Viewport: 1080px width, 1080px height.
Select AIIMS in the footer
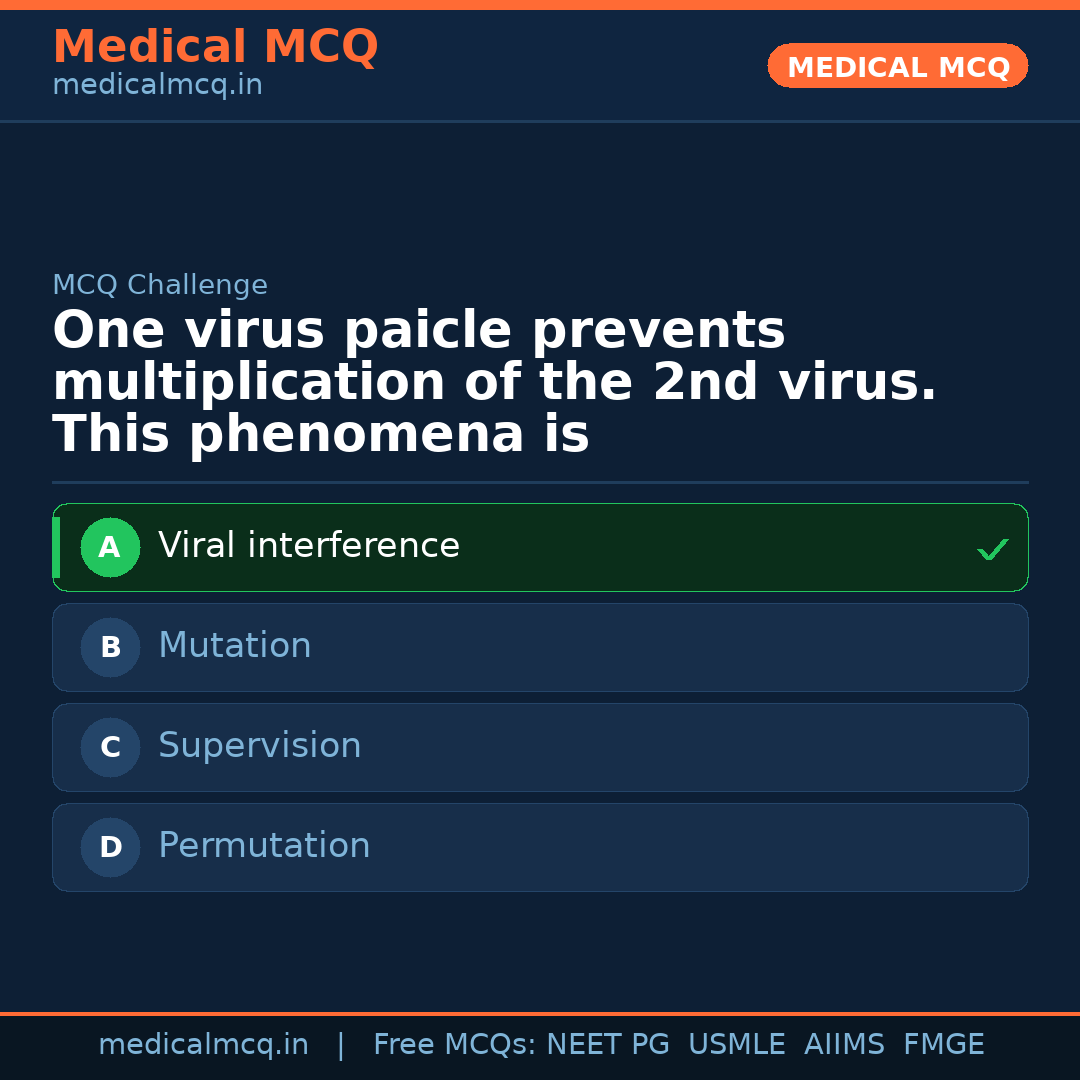point(844,1045)
